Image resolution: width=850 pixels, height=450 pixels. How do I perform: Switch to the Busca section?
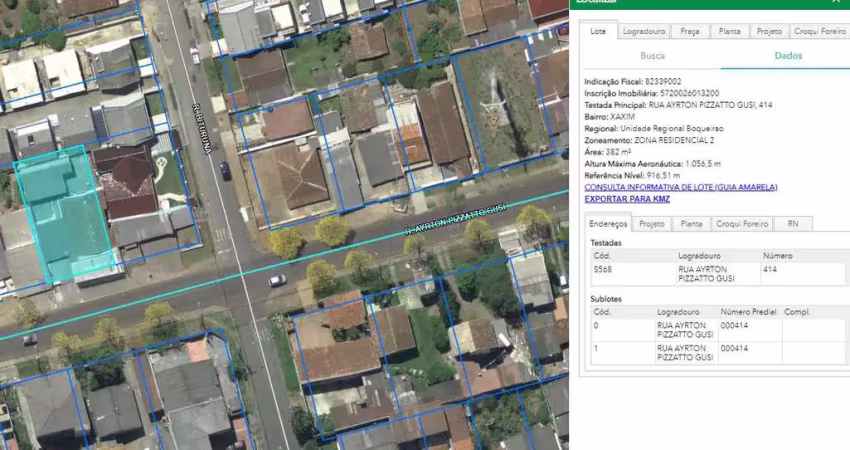point(652,56)
